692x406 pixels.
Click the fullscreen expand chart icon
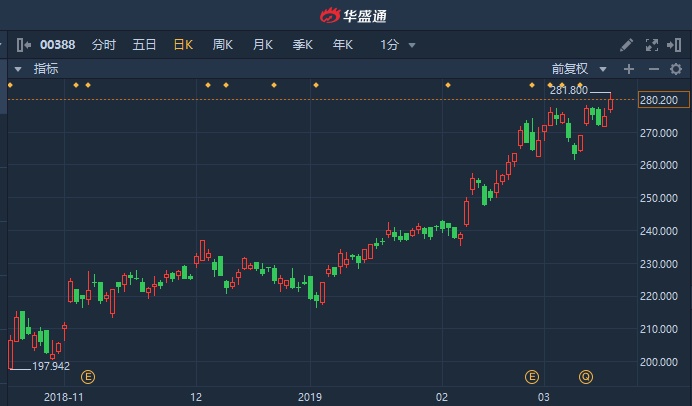652,45
